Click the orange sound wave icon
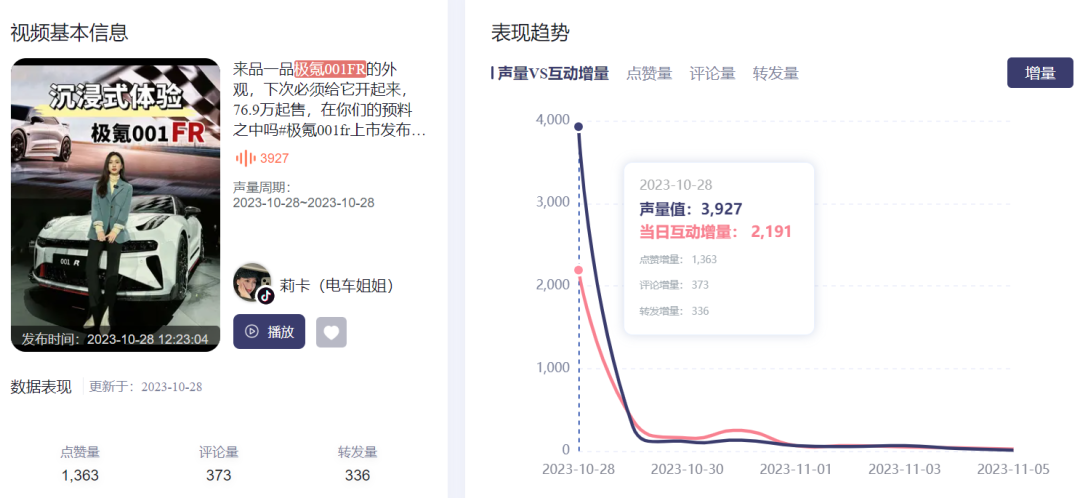Screen dimensions: 1080x498 pos(245,158)
